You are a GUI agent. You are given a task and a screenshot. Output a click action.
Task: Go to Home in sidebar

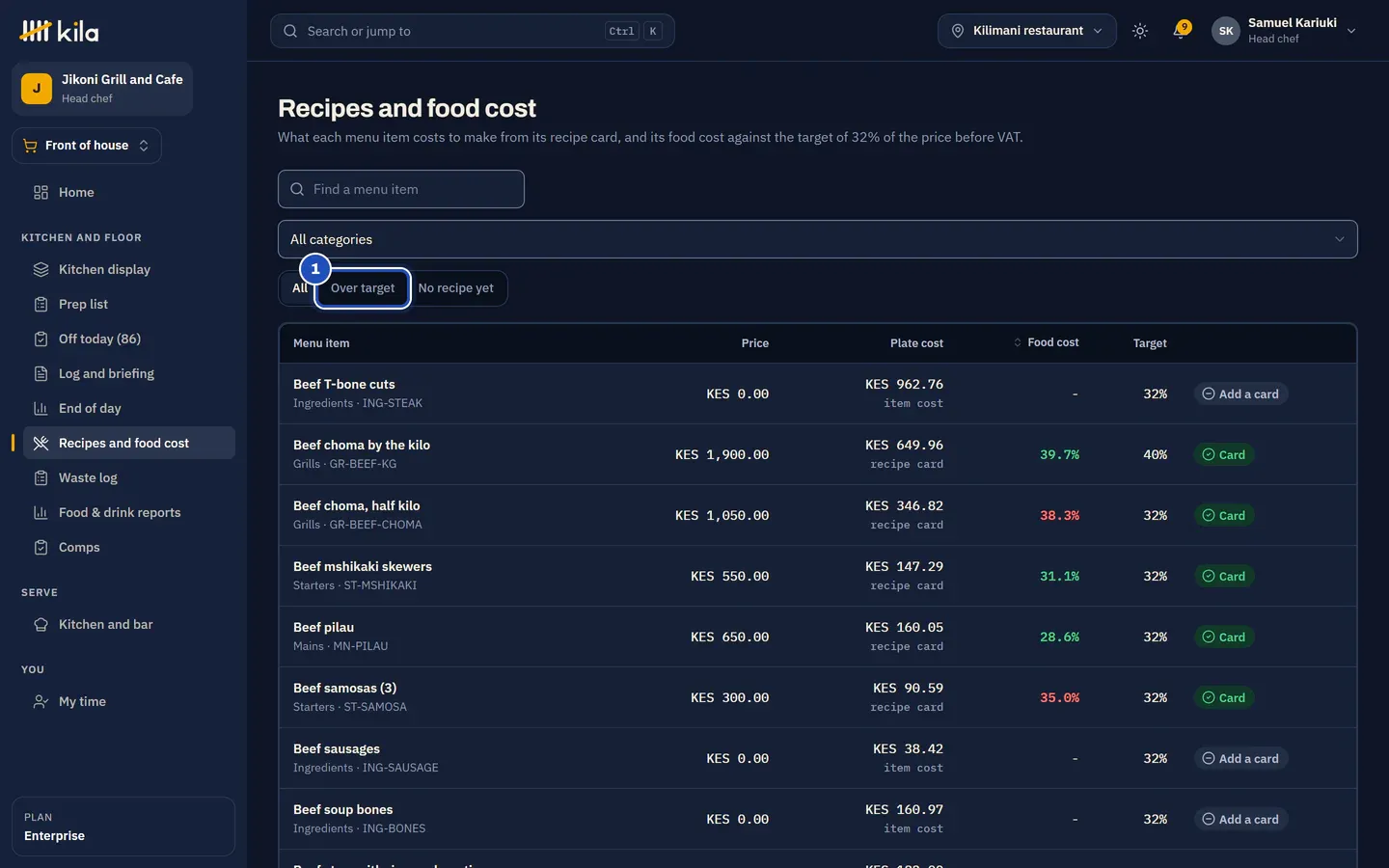[x=129, y=192]
